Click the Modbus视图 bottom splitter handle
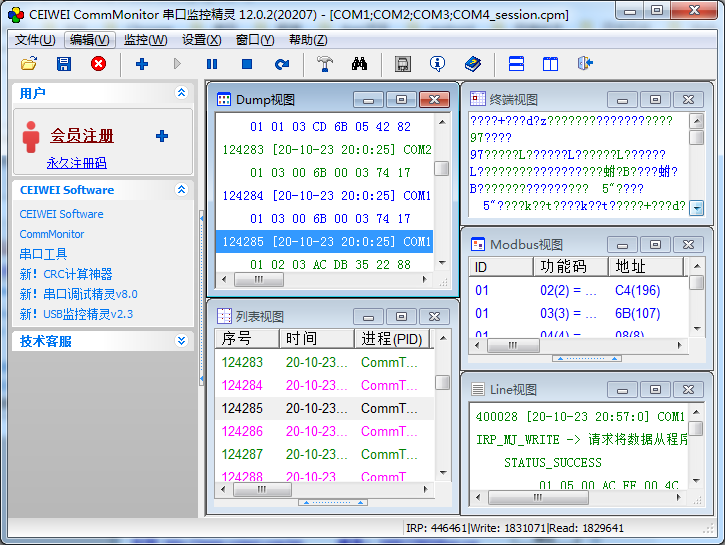This screenshot has width=725, height=545. [x=586, y=358]
